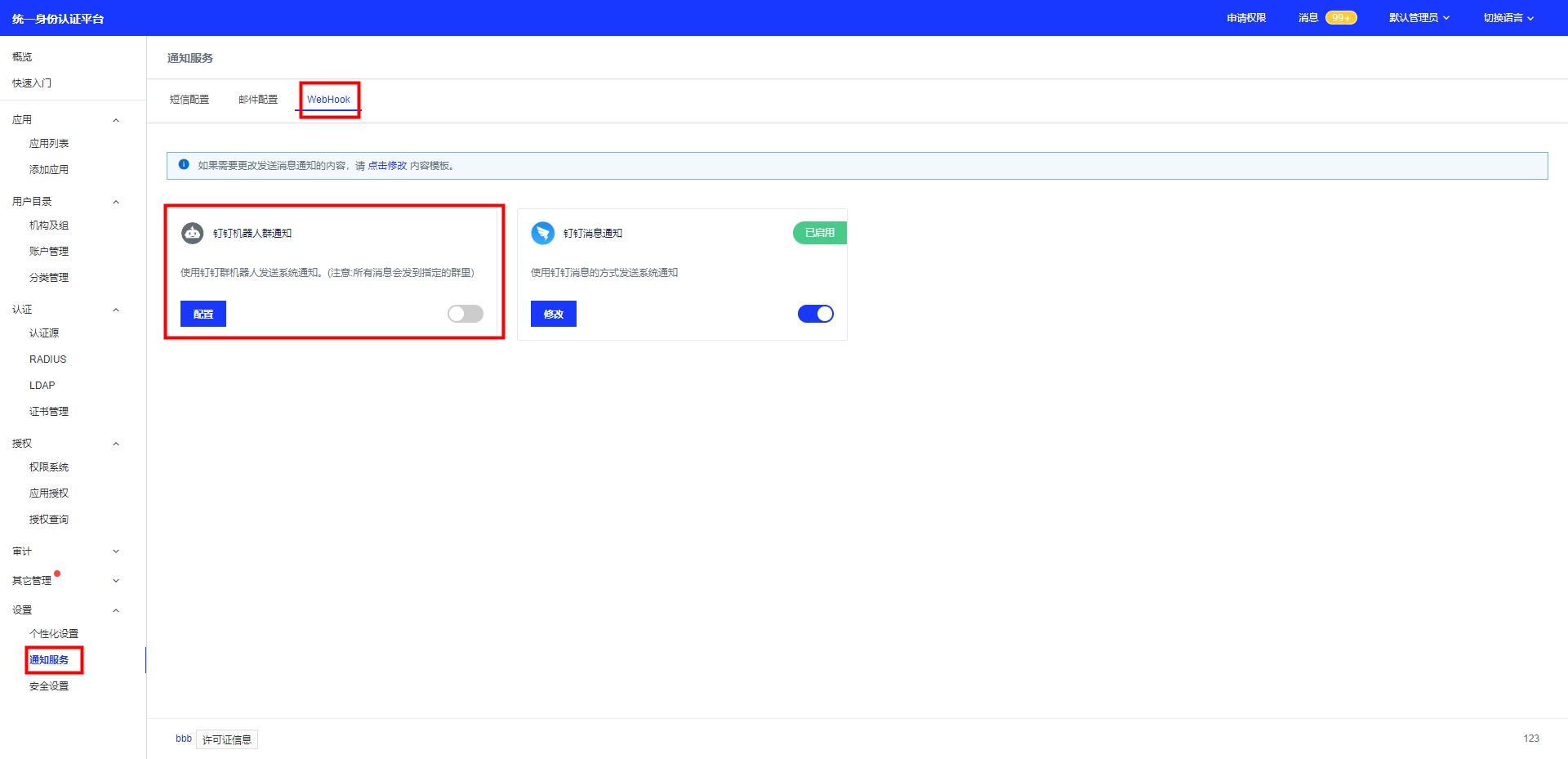Switch to the 短信配置 tab
Viewport: 1568px width, 759px height.
(x=189, y=100)
